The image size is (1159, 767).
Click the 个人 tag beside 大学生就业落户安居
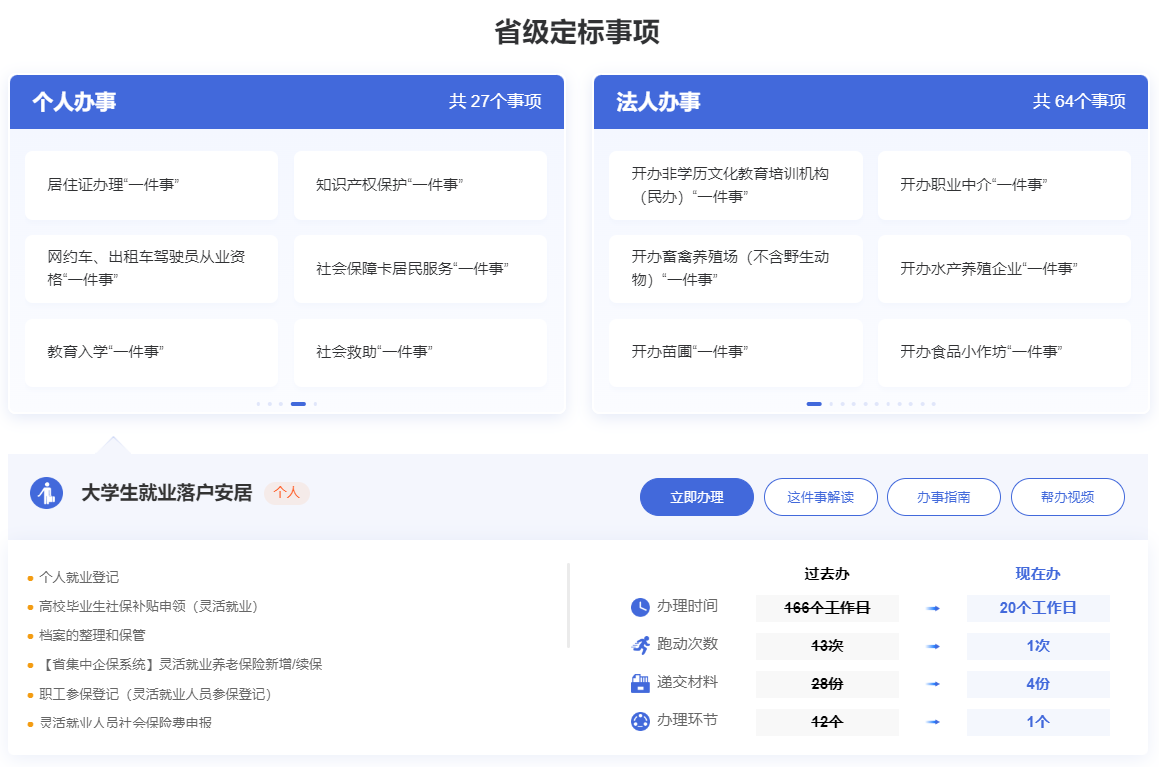point(287,493)
